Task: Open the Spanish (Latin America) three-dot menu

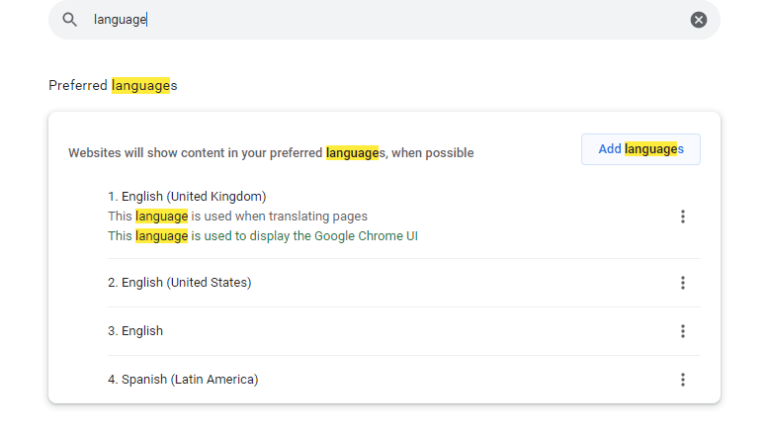Action: (683, 379)
